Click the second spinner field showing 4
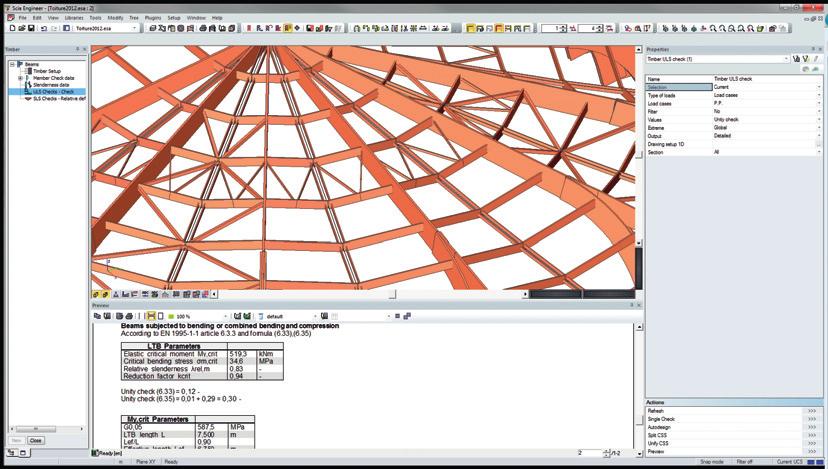This screenshot has width=828, height=469. pyautogui.click(x=590, y=28)
